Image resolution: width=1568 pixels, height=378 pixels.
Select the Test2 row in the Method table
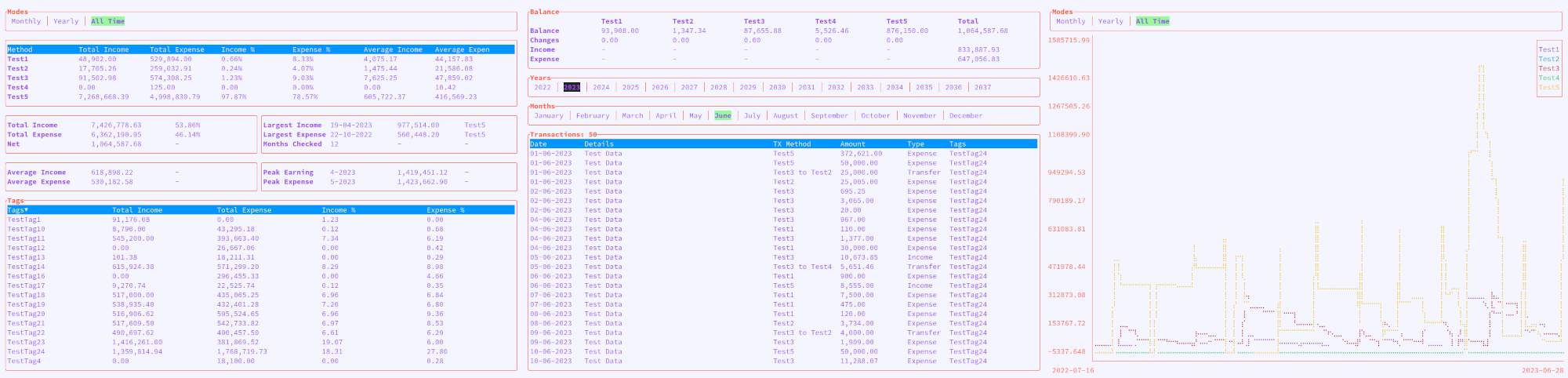point(260,68)
